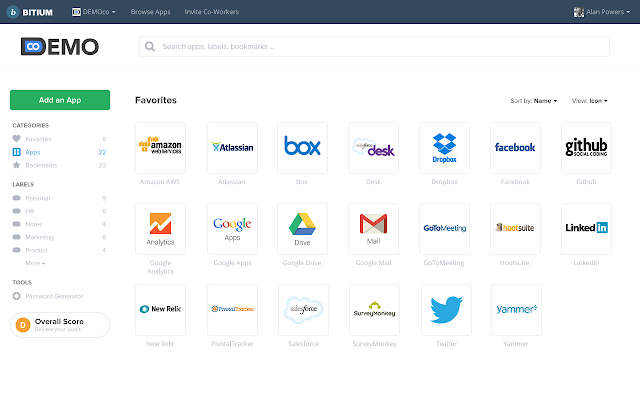
Task: Launch the Desk app tile
Action: point(373,148)
